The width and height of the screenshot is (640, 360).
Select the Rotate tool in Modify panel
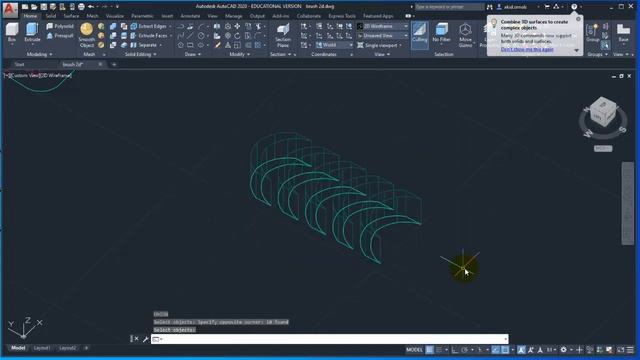point(238,36)
